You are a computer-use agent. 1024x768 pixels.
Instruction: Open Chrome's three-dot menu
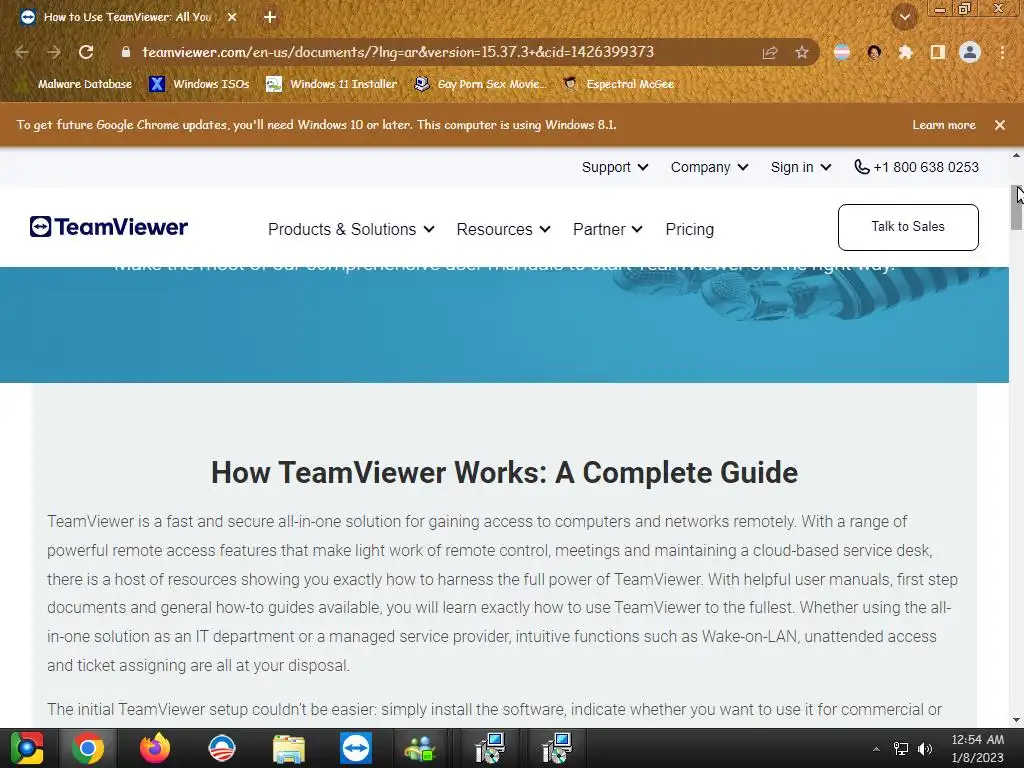[x=1002, y=52]
